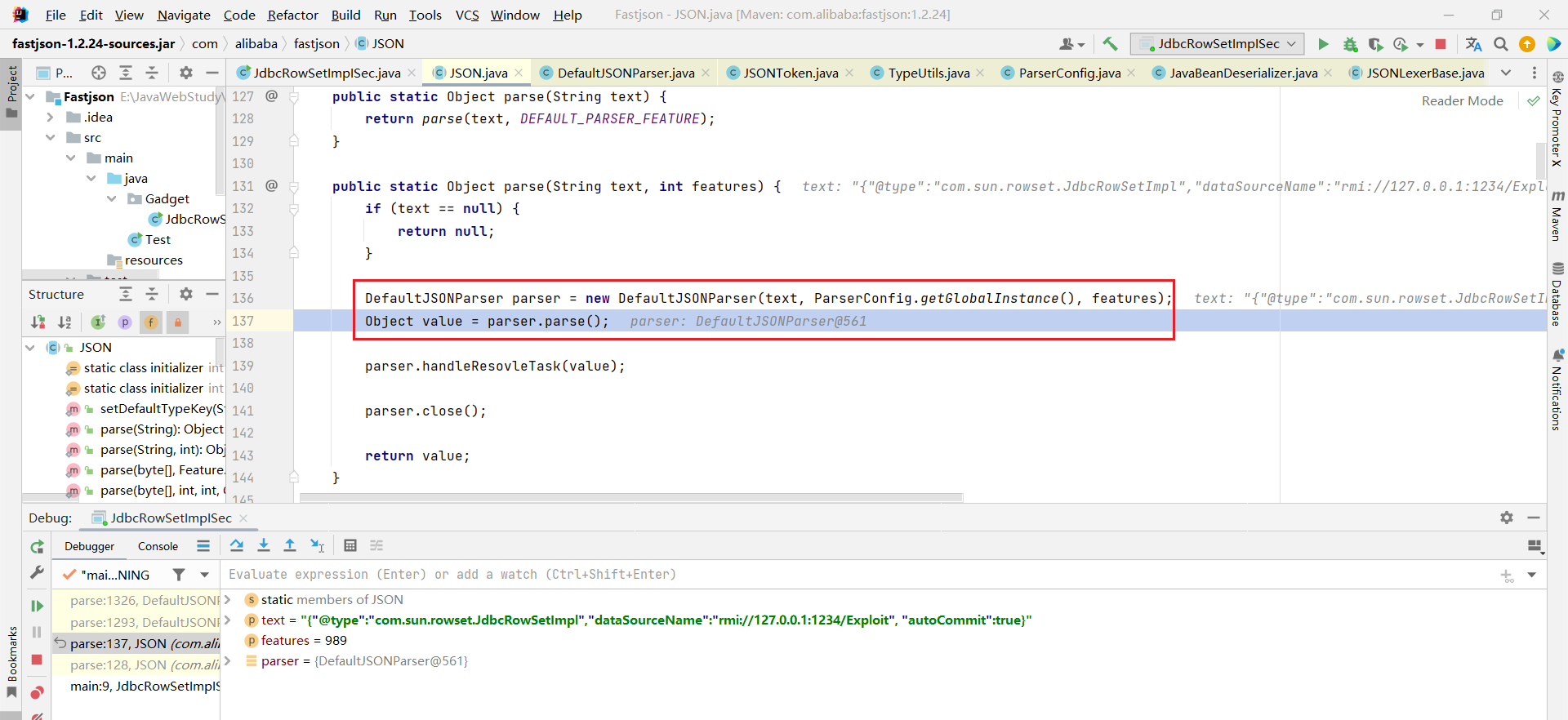
Task: Open the Debug tool window settings gear
Action: 1507,518
